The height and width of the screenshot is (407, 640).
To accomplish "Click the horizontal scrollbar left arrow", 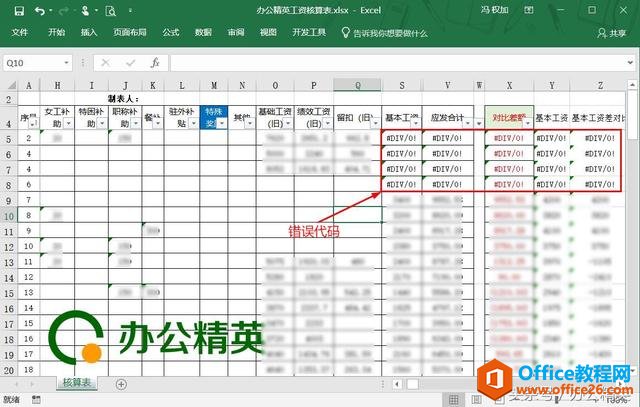I will pos(397,384).
